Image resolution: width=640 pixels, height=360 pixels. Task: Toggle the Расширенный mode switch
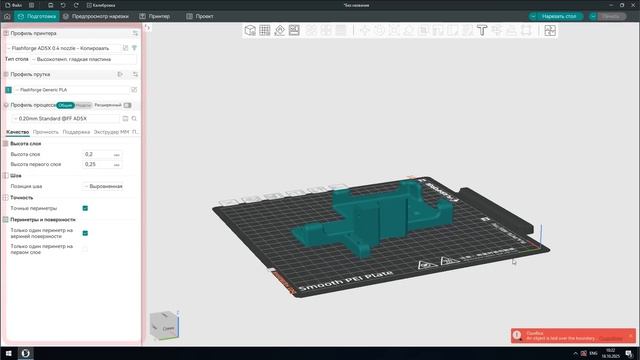click(127, 105)
